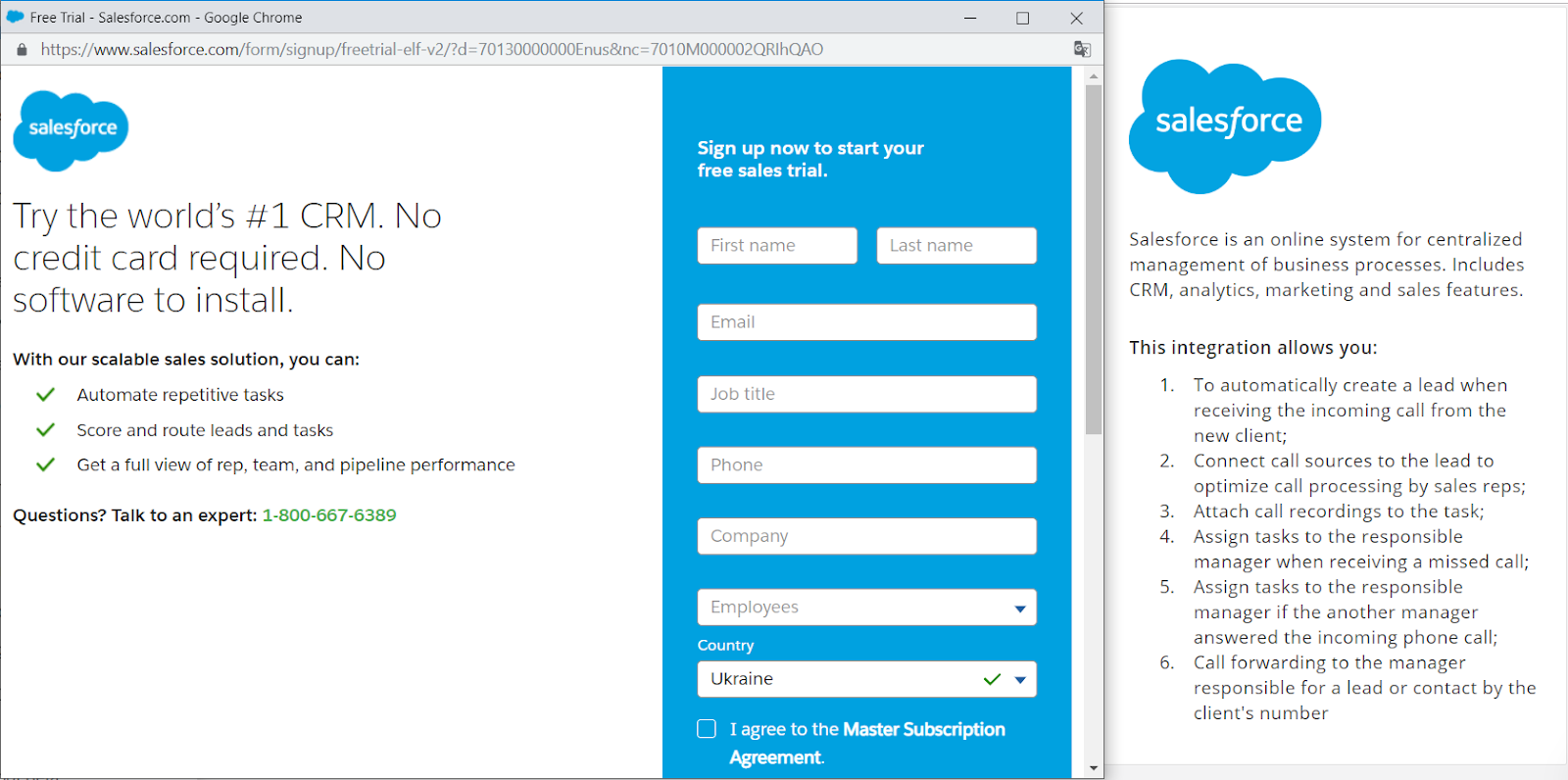
Task: Click into the Job title field
Action: click(x=867, y=394)
